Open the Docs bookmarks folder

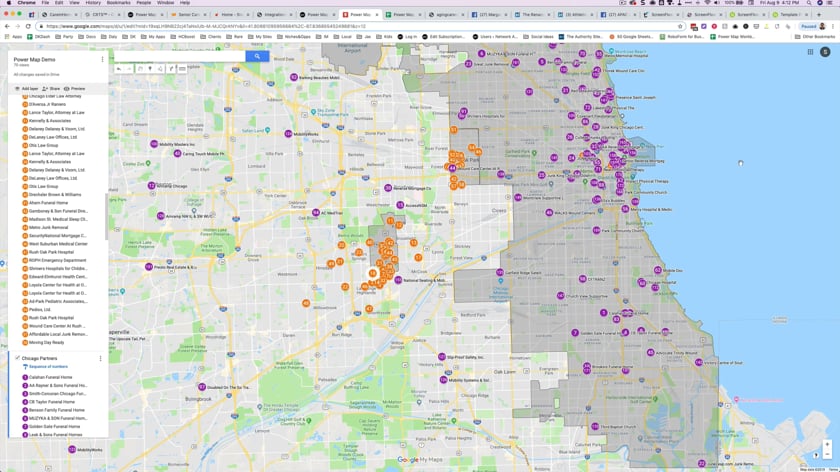click(x=87, y=37)
